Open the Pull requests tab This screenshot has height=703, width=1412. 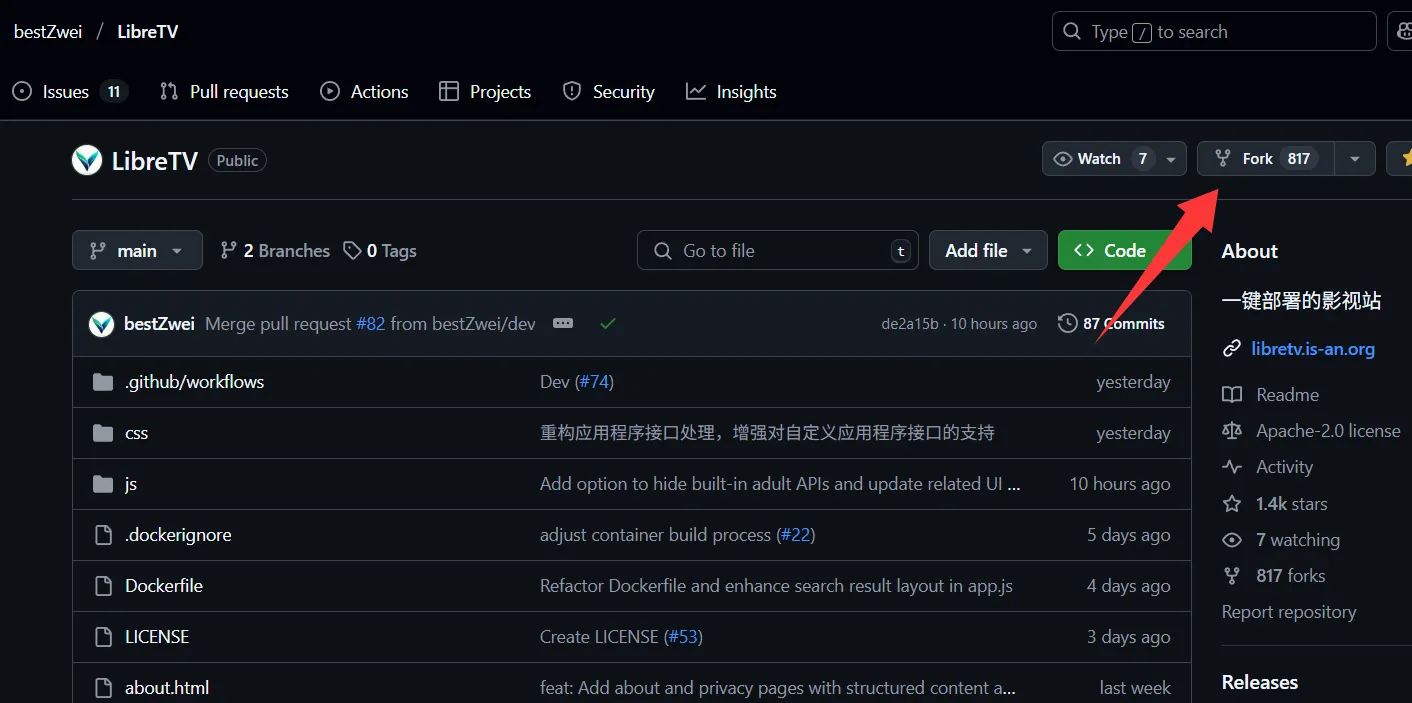pos(224,92)
